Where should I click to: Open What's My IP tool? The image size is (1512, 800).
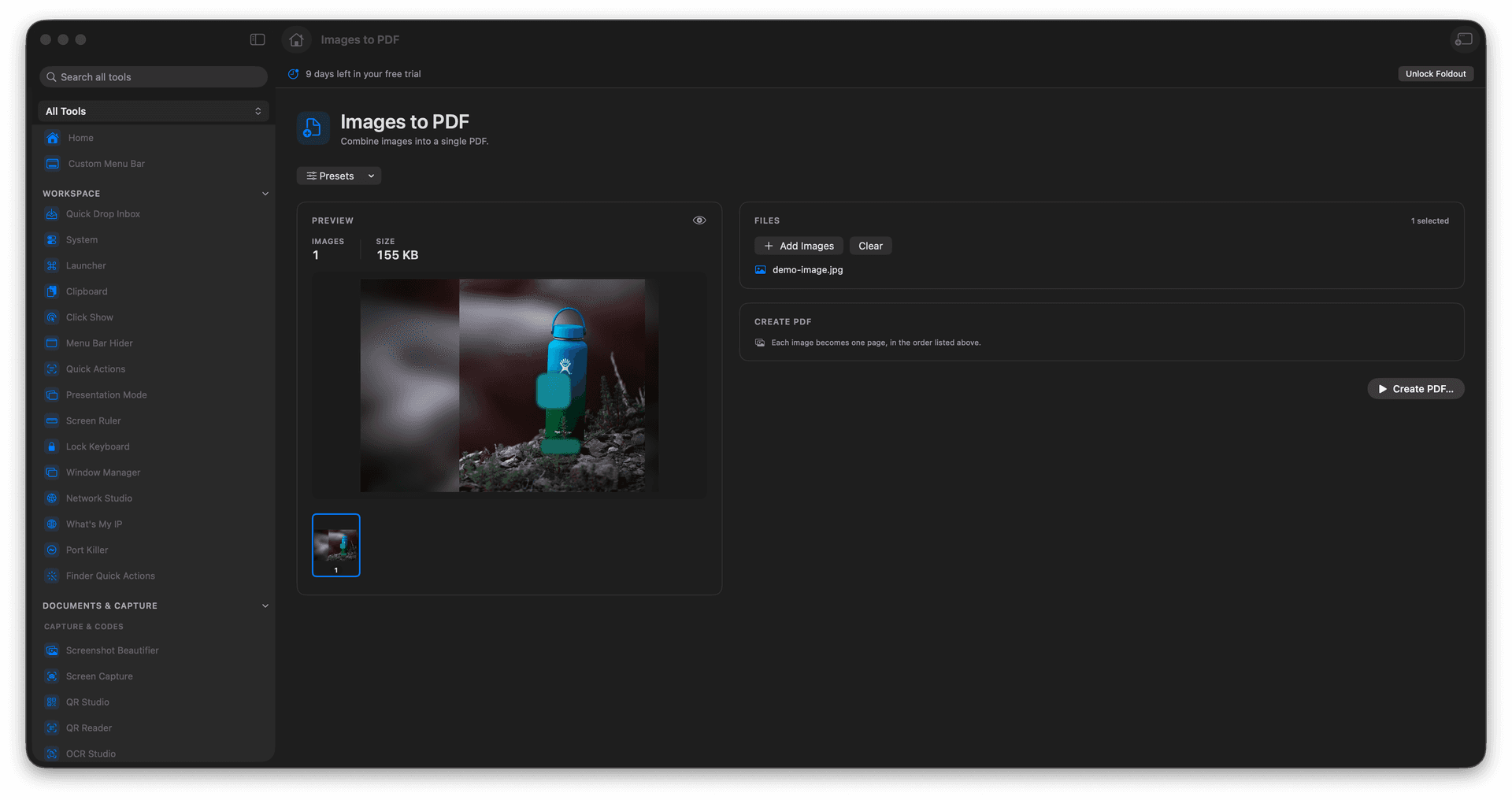[x=154, y=524]
